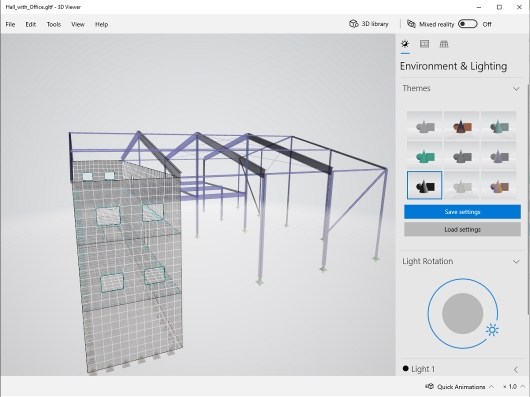
Task: Collapse the Themes section chevron
Action: click(516, 89)
